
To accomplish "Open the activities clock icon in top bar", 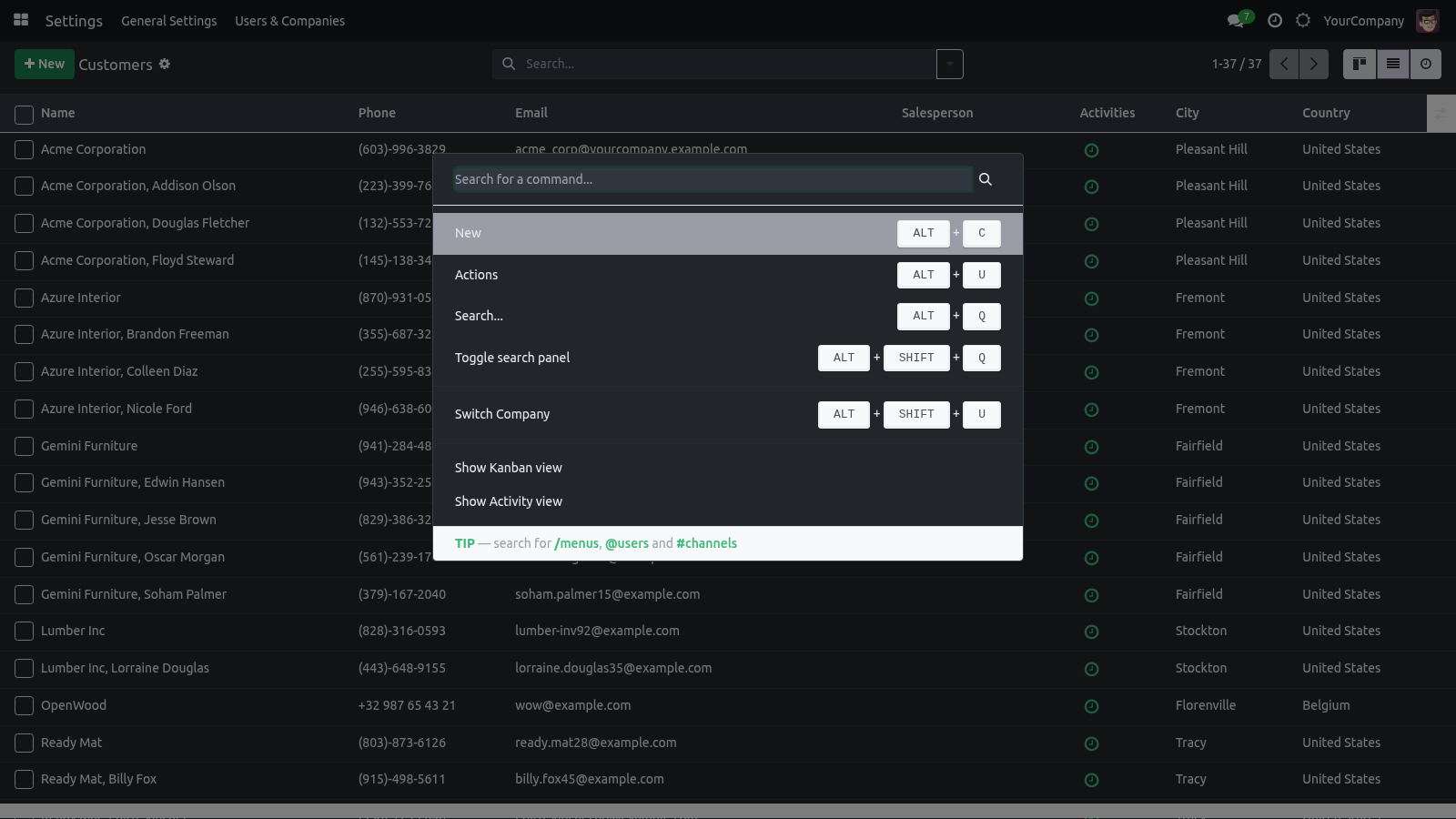I will coord(1275,20).
